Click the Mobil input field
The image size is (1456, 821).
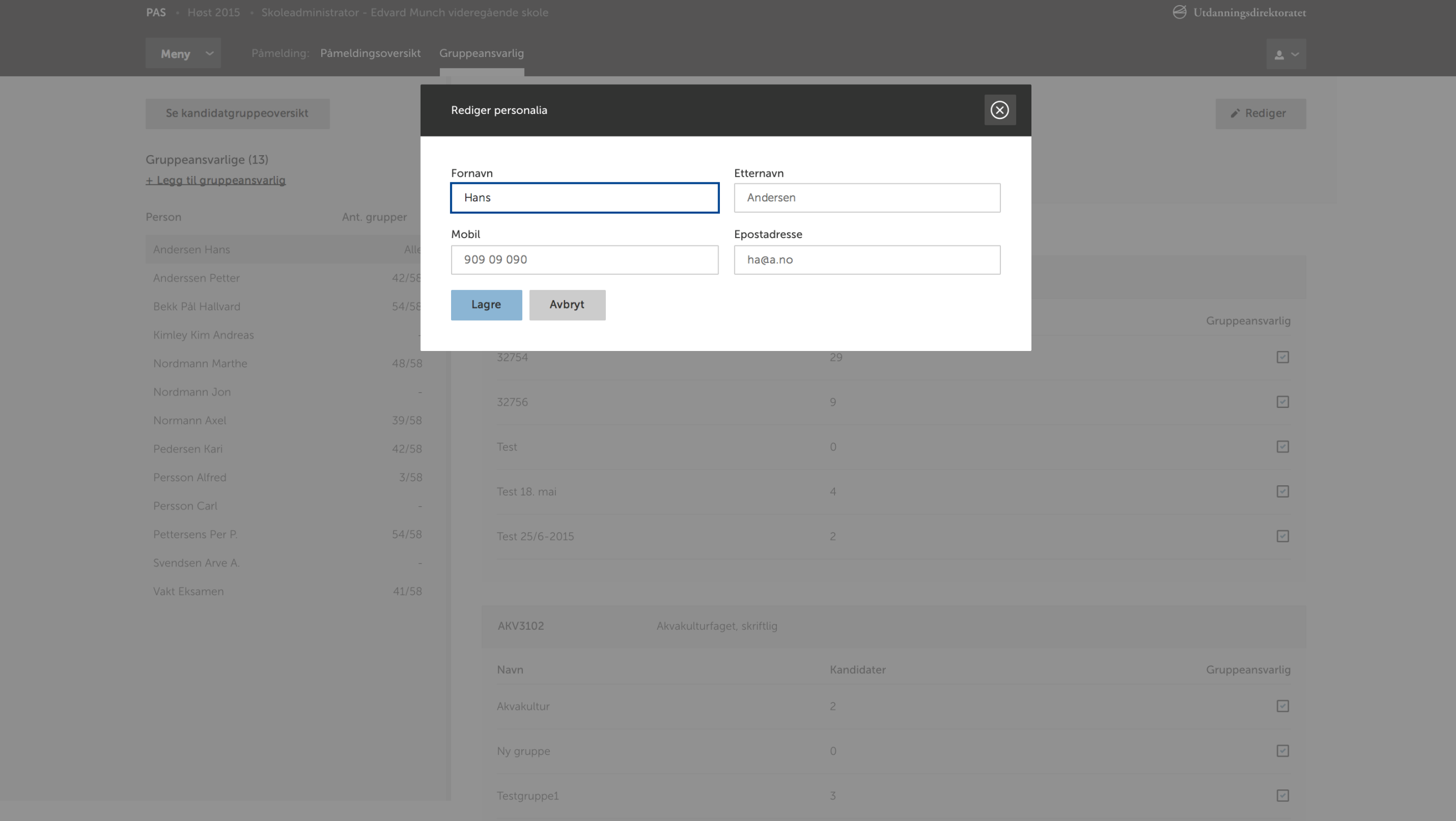(x=584, y=260)
